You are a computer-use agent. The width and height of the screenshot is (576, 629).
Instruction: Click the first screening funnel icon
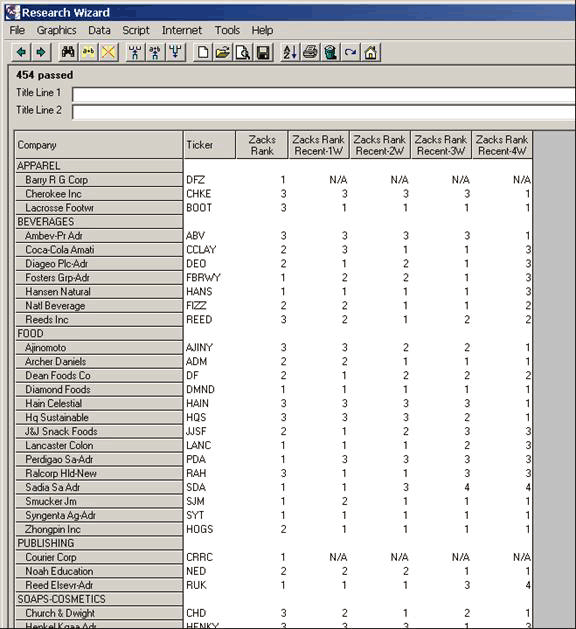pyautogui.click(x=135, y=52)
